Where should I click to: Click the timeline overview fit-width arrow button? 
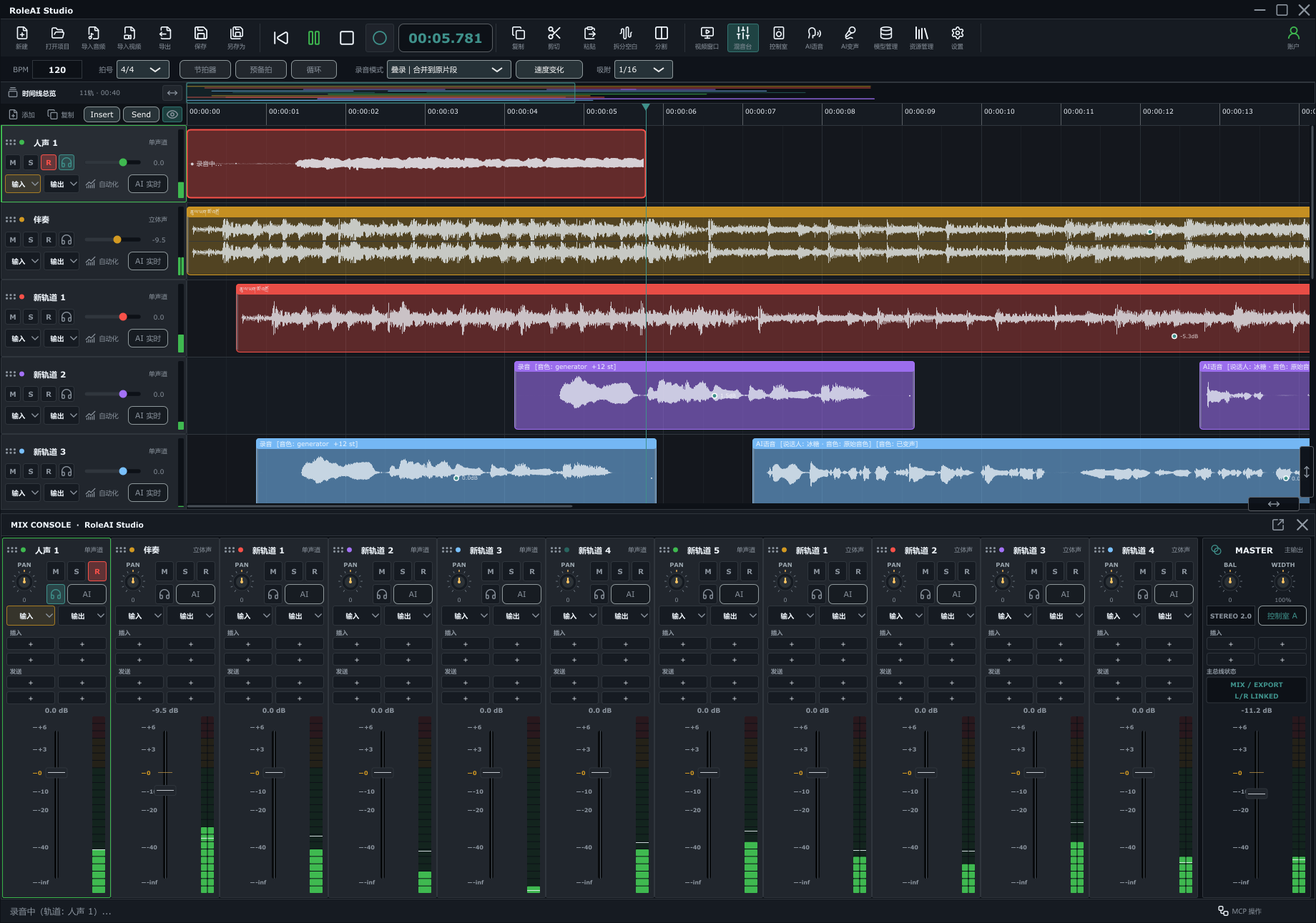pyautogui.click(x=172, y=93)
